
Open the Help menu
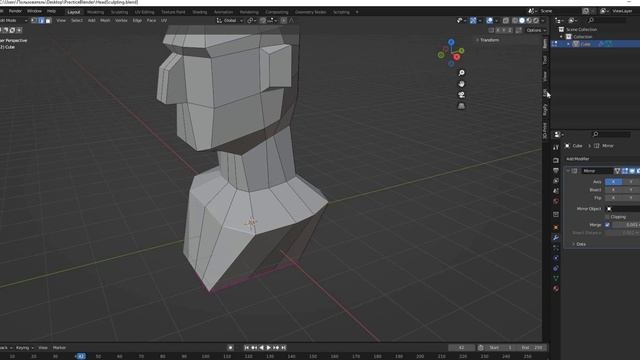pyautogui.click(x=51, y=11)
